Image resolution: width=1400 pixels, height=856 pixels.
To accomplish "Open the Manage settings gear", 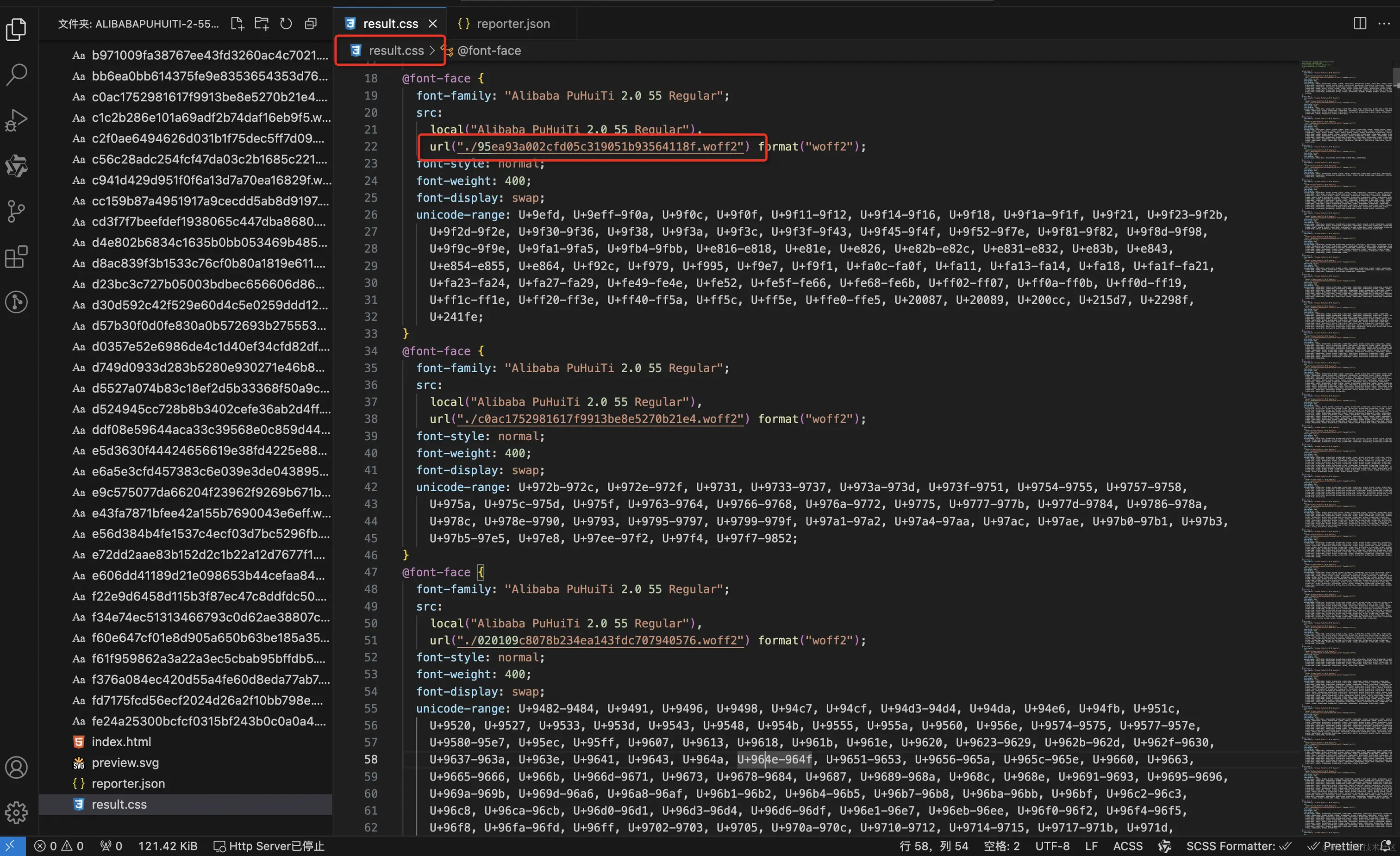I will 16,812.
